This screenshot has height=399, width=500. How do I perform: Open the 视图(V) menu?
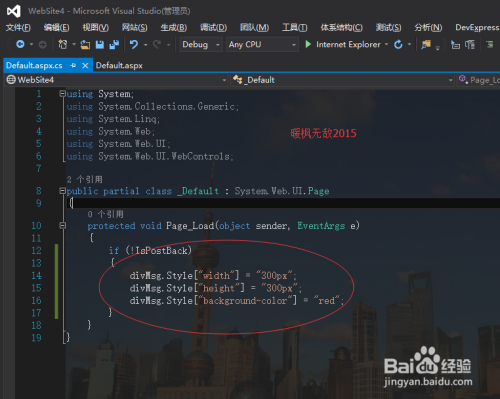95,28
